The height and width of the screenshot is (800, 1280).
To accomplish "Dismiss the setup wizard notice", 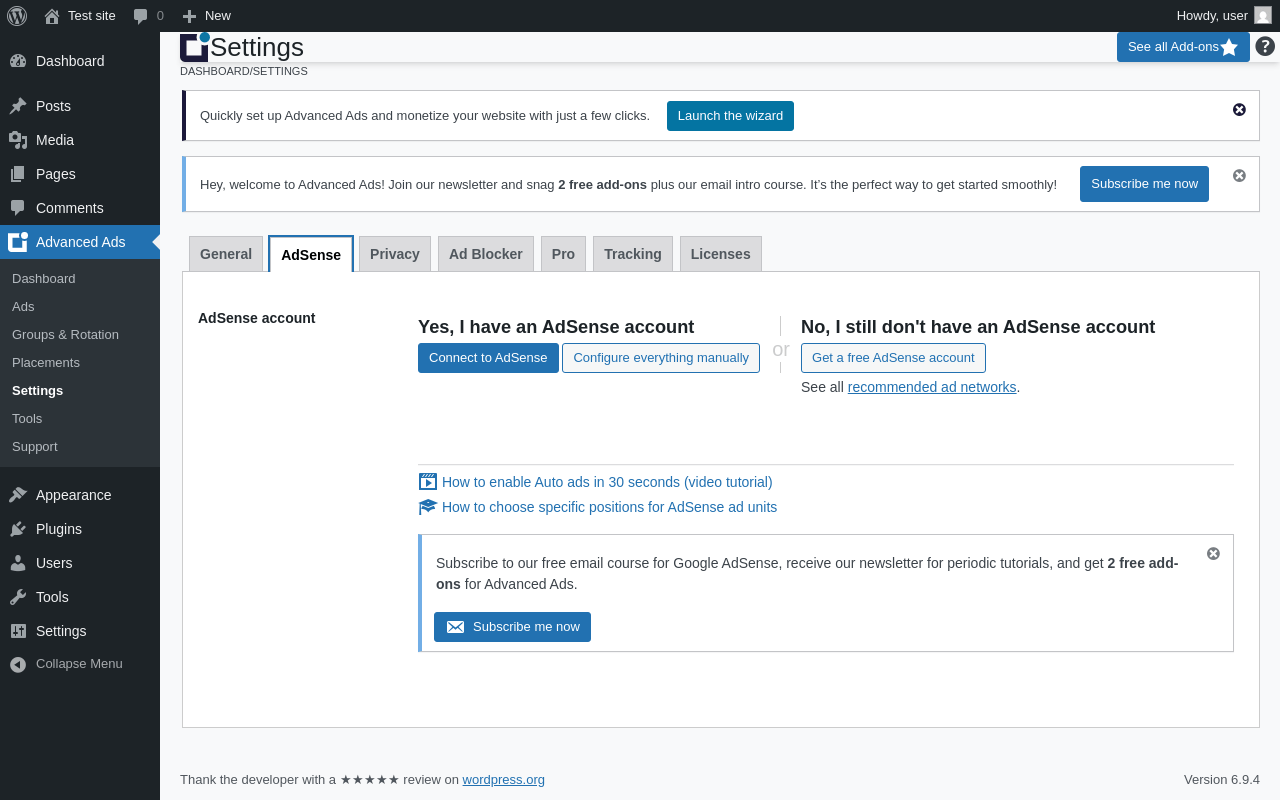I will [x=1240, y=110].
